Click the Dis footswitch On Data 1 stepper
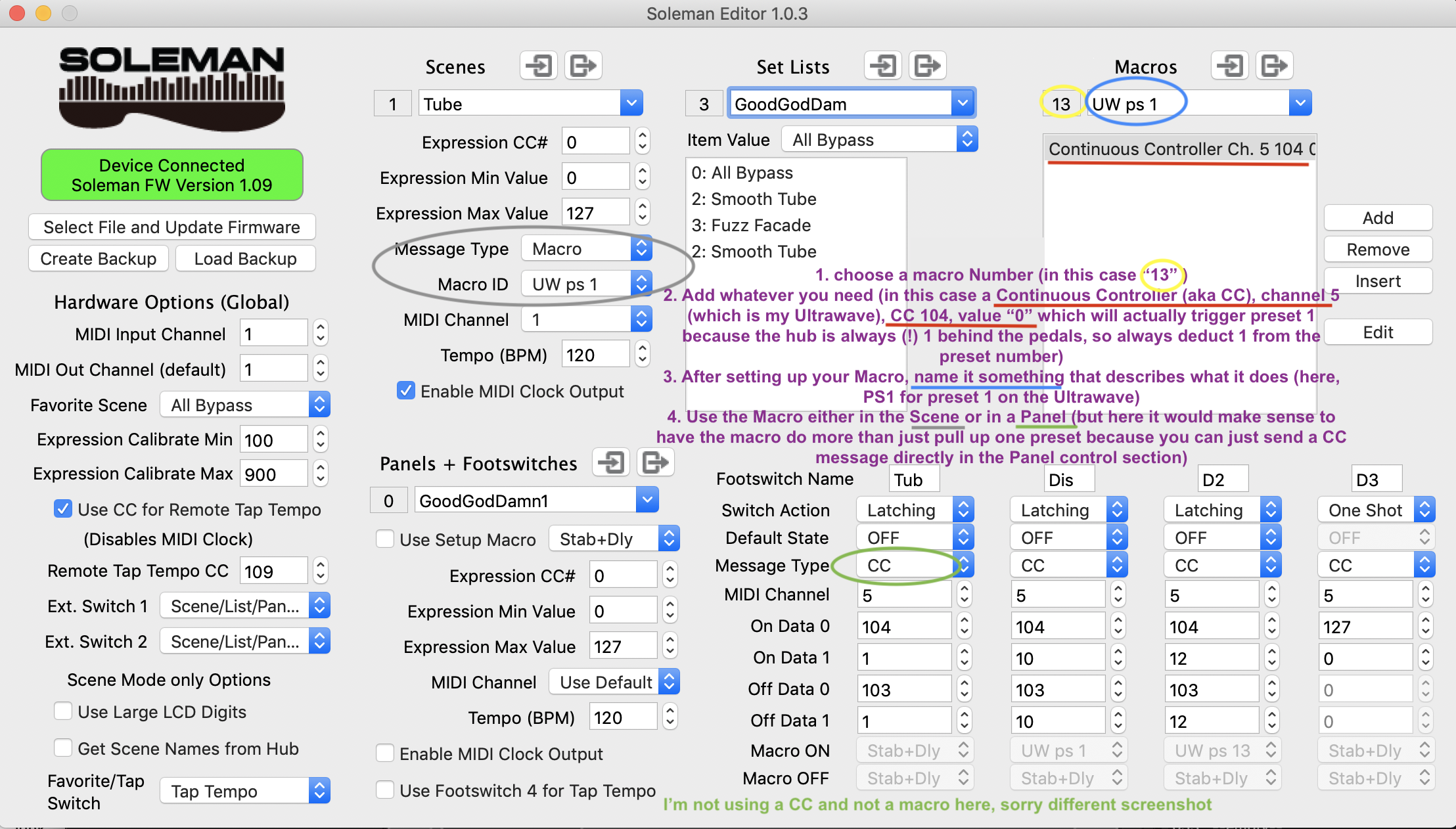The height and width of the screenshot is (829, 1456). coord(1118,658)
